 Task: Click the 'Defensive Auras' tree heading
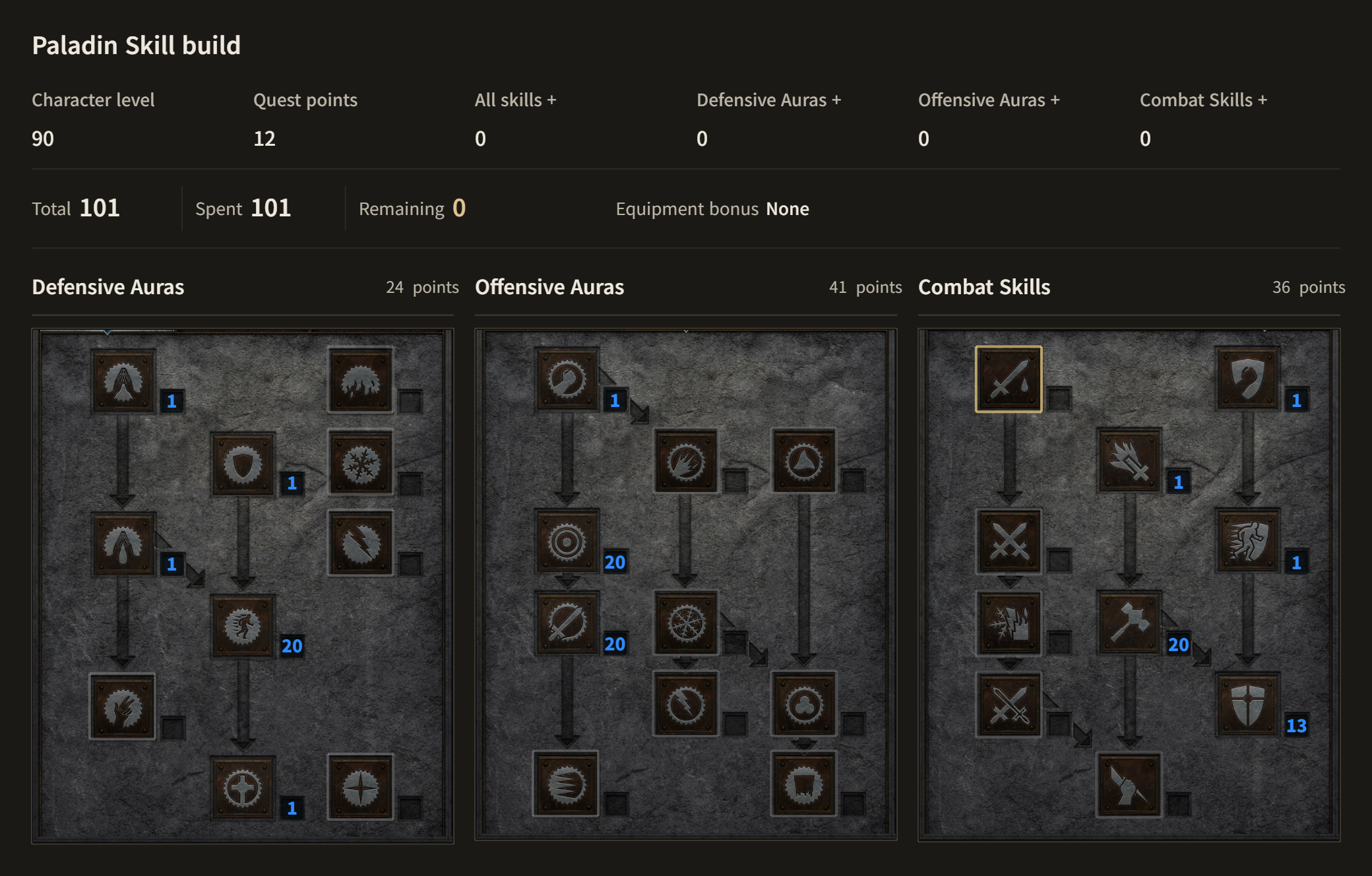108,287
